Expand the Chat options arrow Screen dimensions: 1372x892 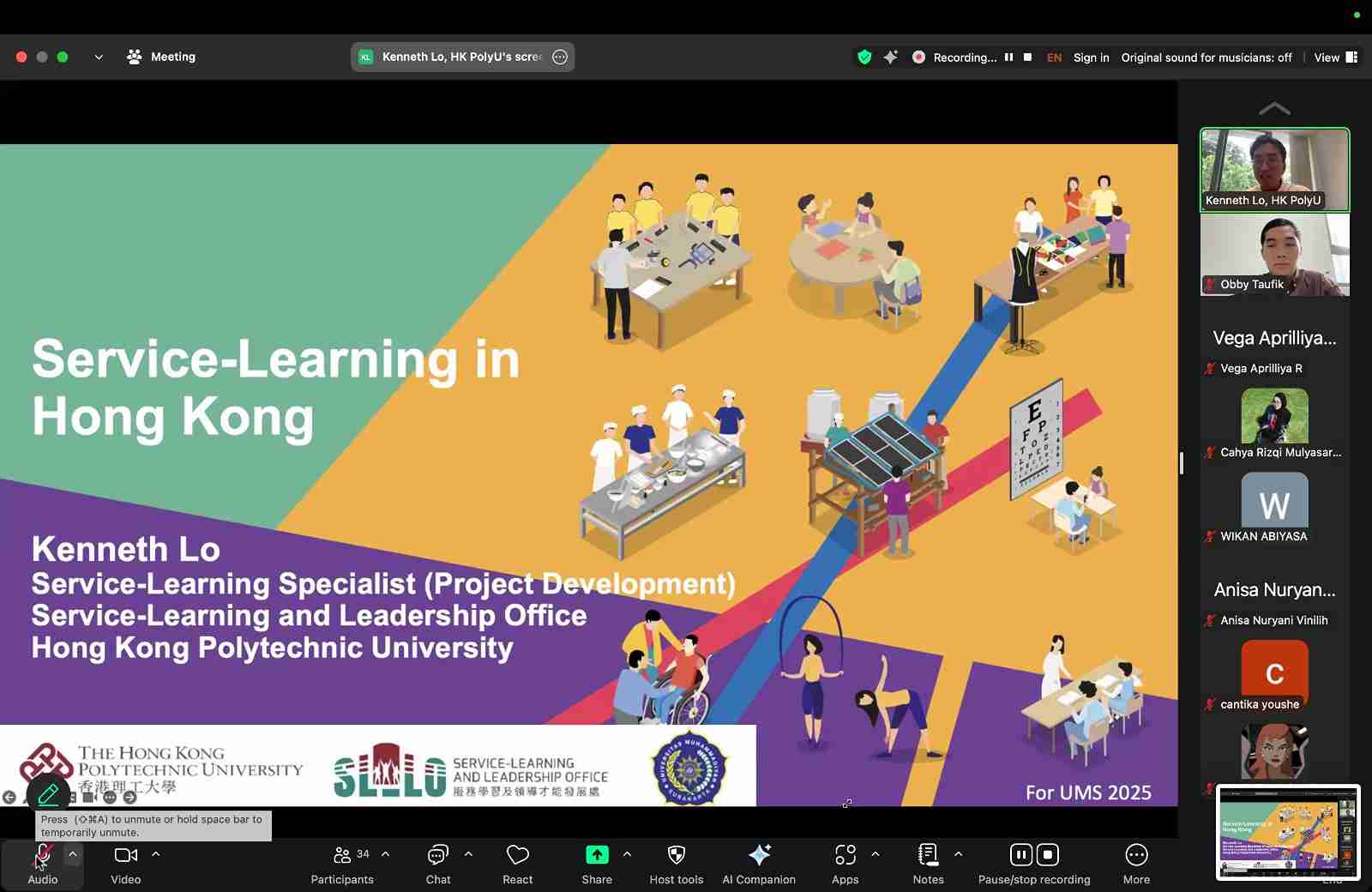[468, 854]
